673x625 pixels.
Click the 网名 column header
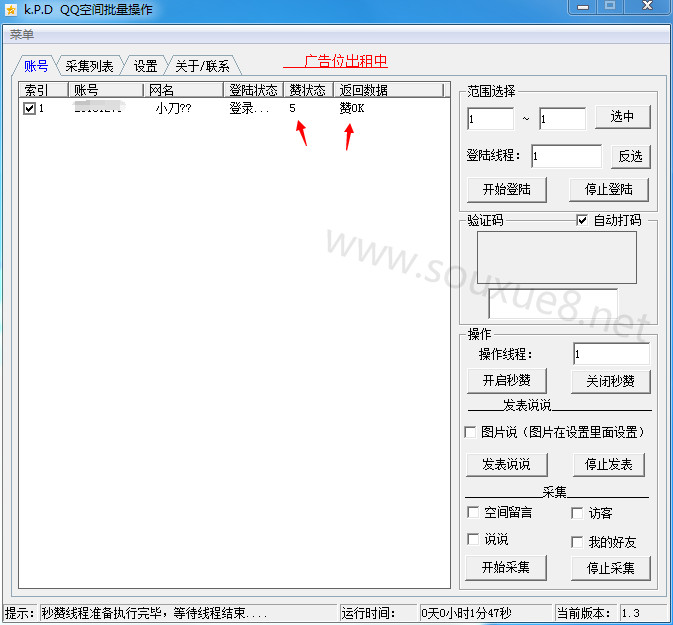tap(183, 90)
